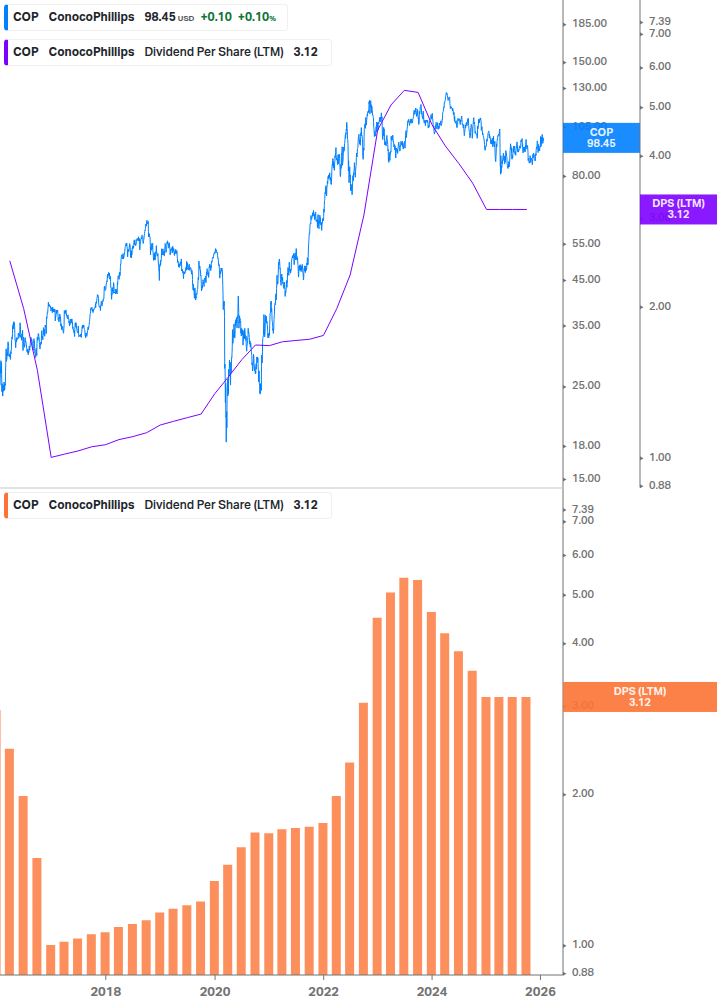Image resolution: width=717 pixels, height=1005 pixels.
Task: Select the purple Dividend Per Share legend
Action: [x=167, y=52]
